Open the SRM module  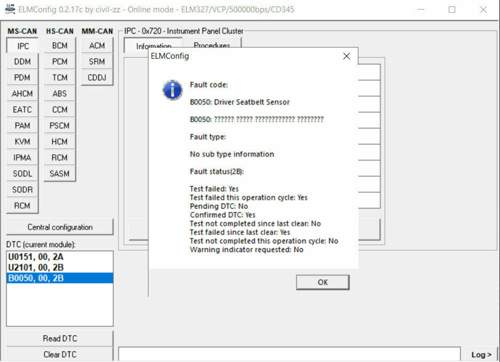(x=97, y=62)
